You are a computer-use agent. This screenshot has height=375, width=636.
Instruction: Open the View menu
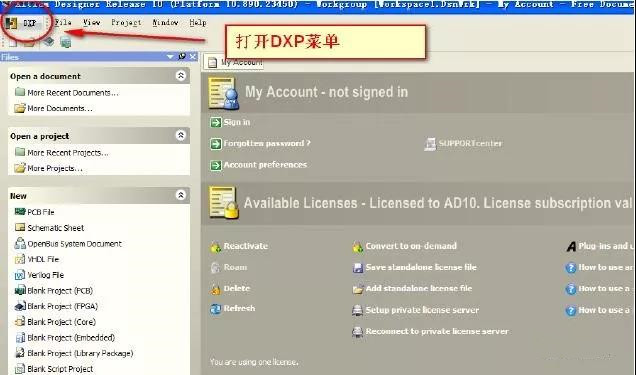pyautogui.click(x=92, y=23)
